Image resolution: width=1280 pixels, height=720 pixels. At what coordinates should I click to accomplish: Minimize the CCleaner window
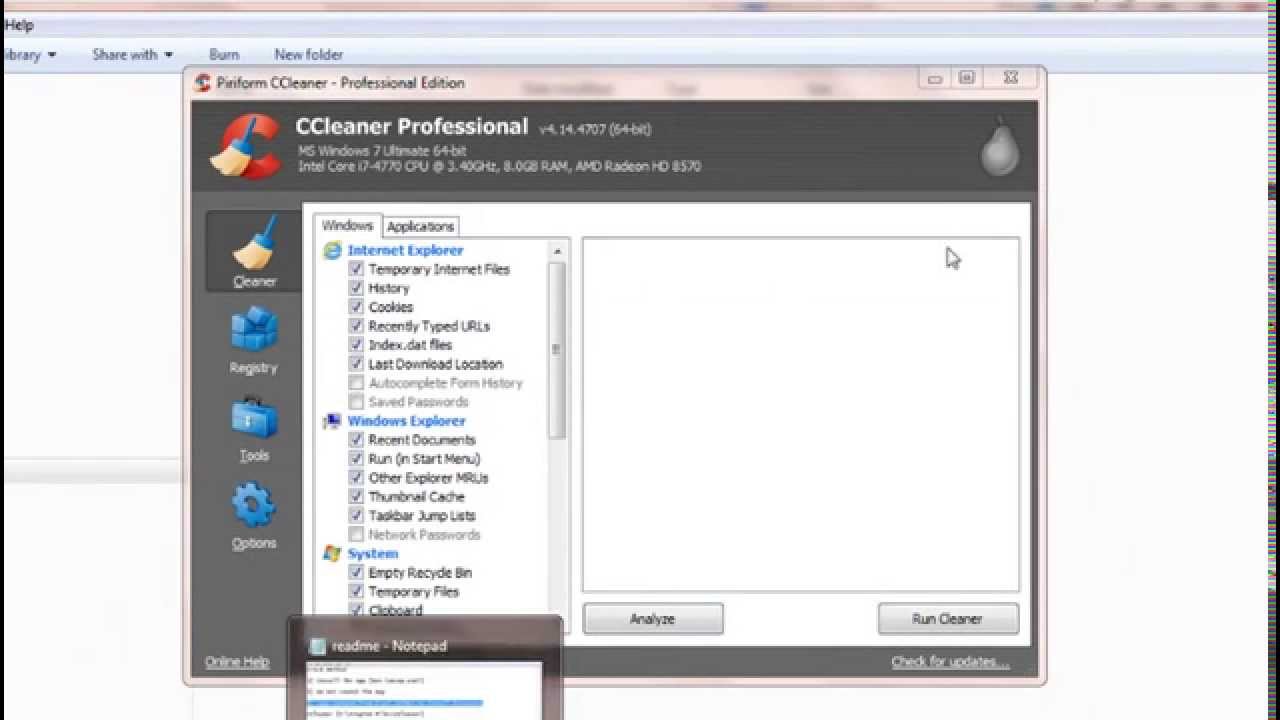click(935, 78)
